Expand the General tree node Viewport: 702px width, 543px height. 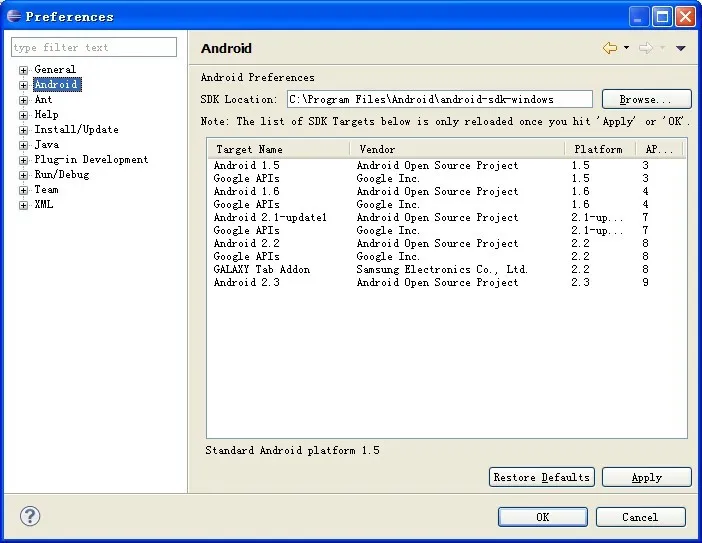pos(23,70)
